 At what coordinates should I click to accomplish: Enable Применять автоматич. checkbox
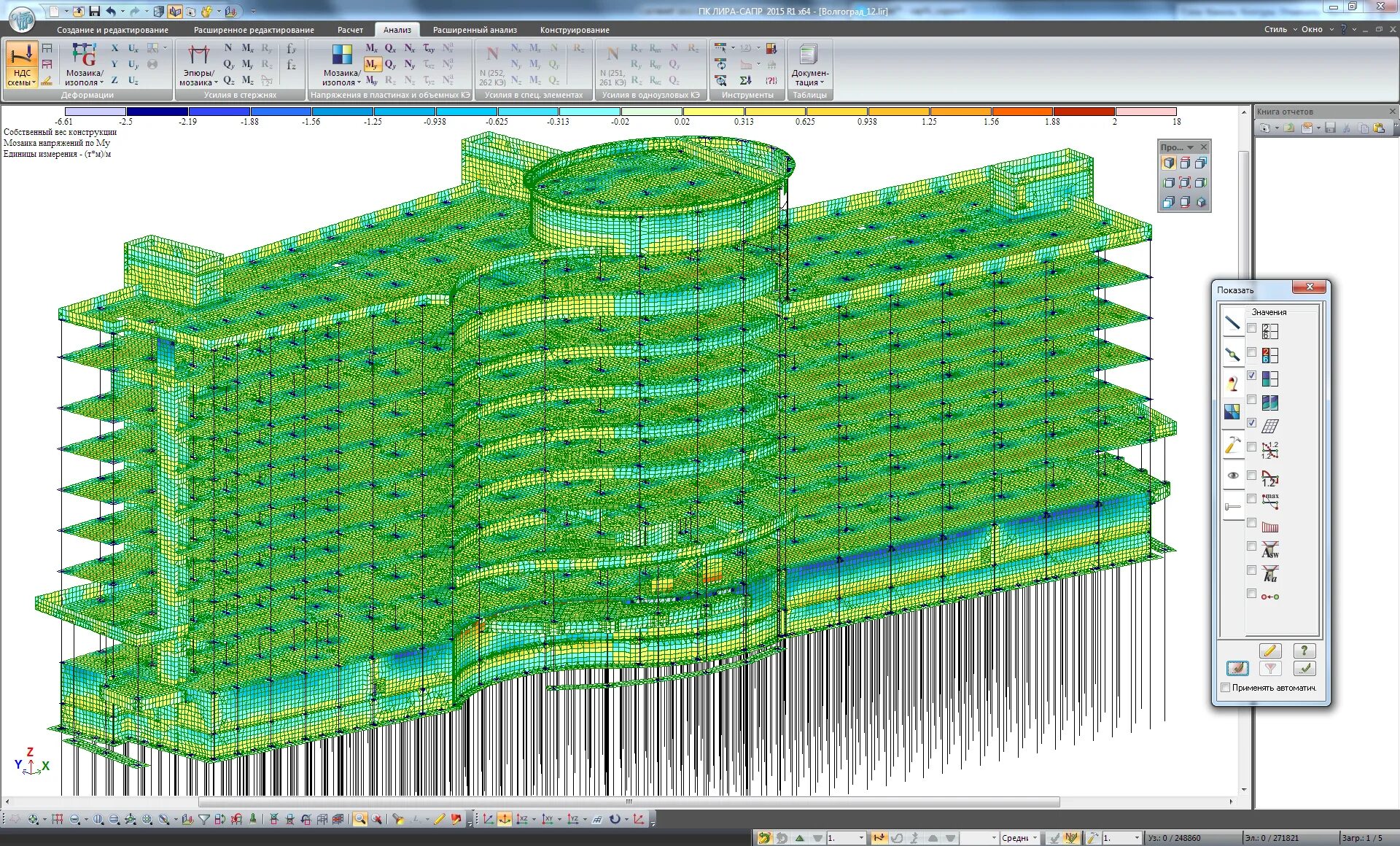(x=1226, y=688)
